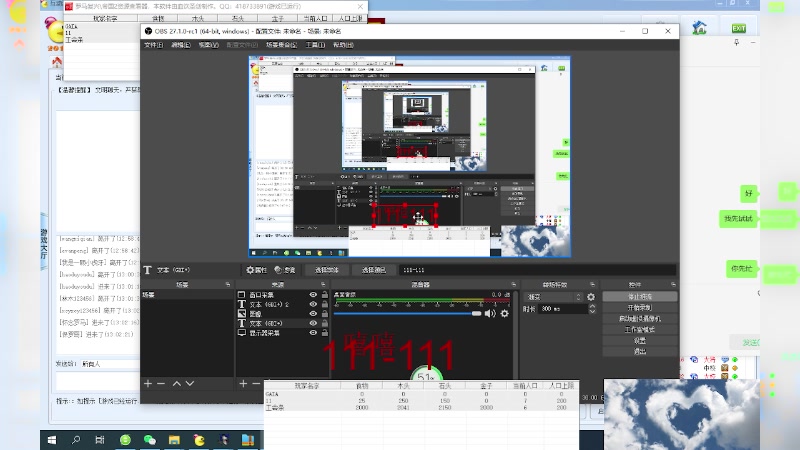This screenshot has height=450, width=800.
Task: Open the 文件 menu in OBS
Action: coord(153,45)
